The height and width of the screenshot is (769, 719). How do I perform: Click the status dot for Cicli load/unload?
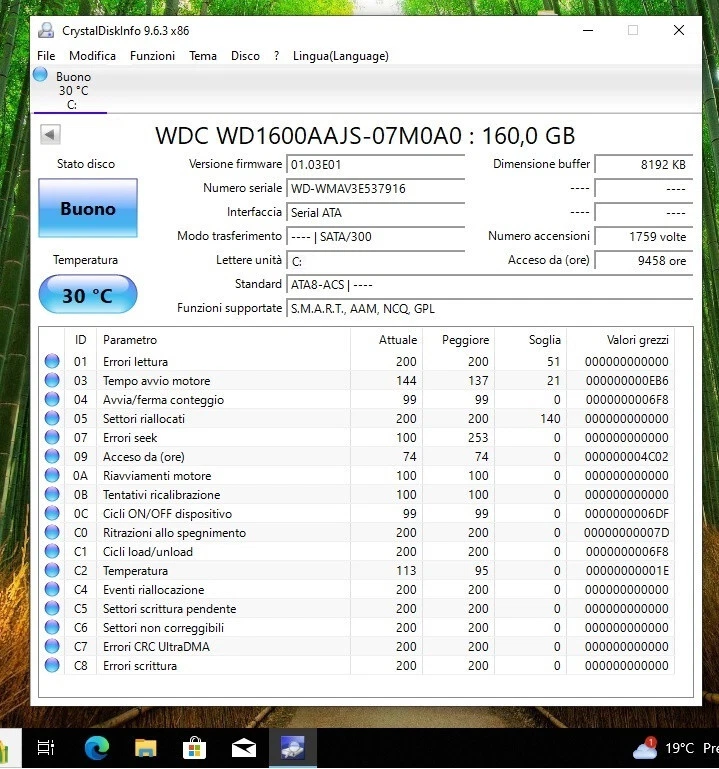pyautogui.click(x=52, y=551)
